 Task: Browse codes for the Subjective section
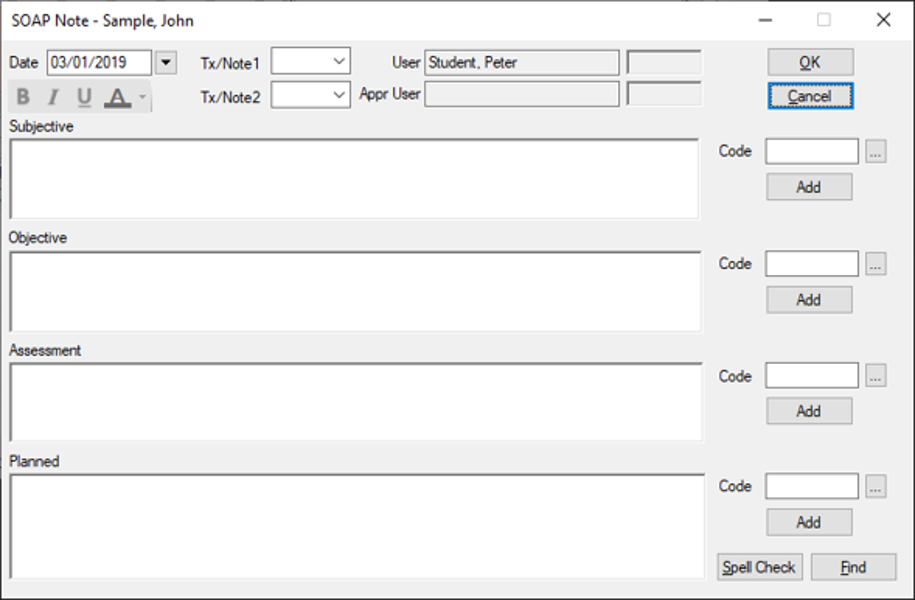point(876,152)
